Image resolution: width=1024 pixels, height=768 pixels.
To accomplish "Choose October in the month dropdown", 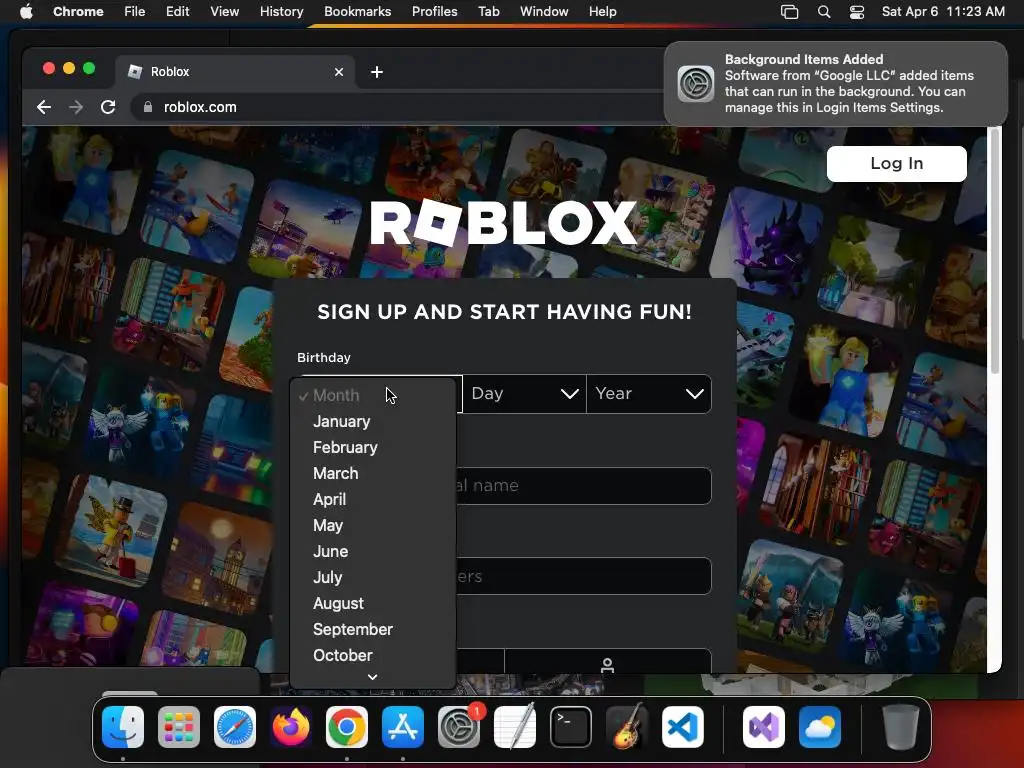I will pyautogui.click(x=372, y=656).
